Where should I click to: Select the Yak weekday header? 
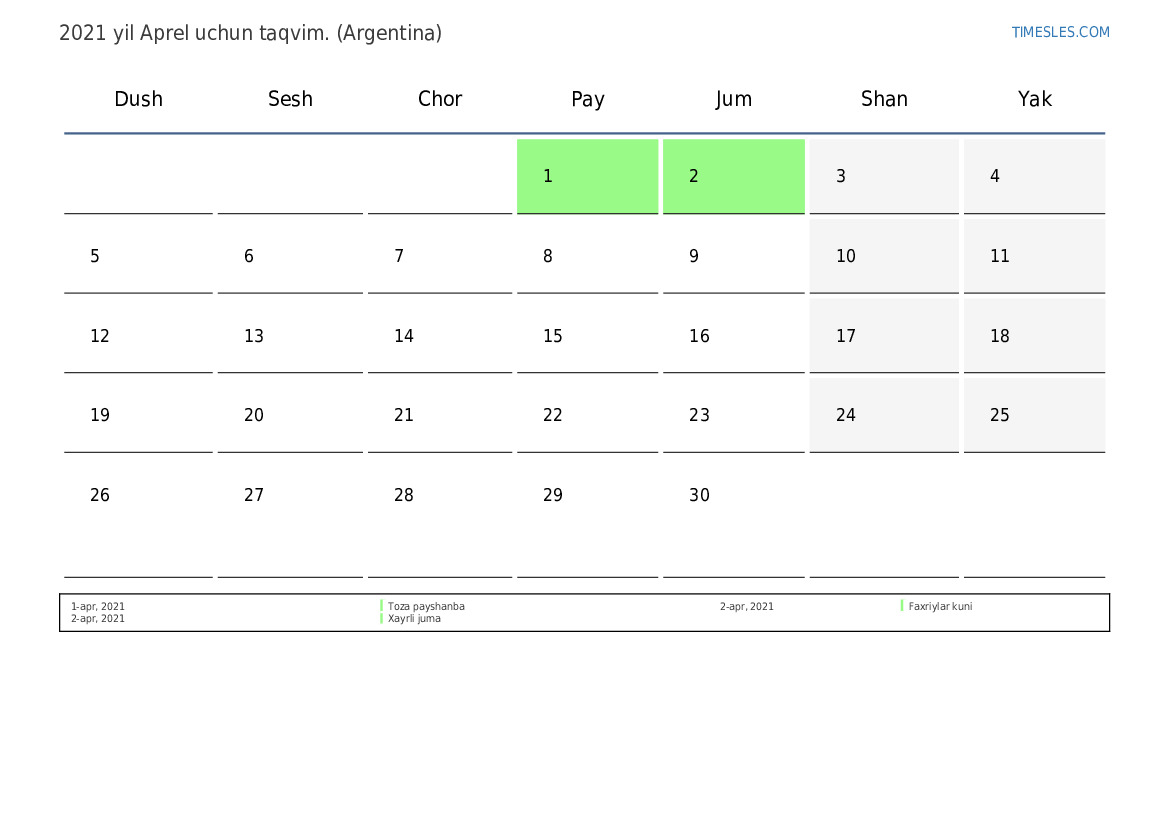point(1035,99)
